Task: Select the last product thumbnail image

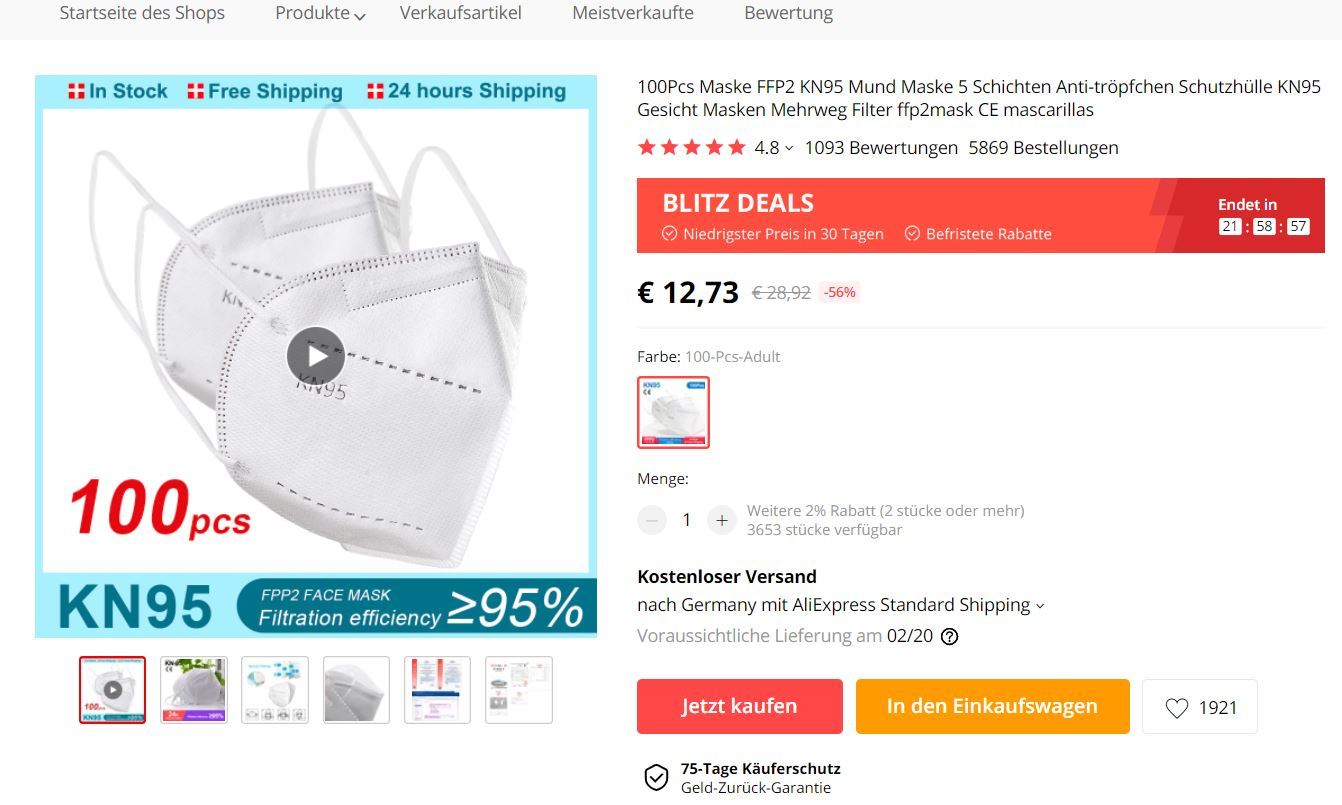Action: tap(518, 690)
